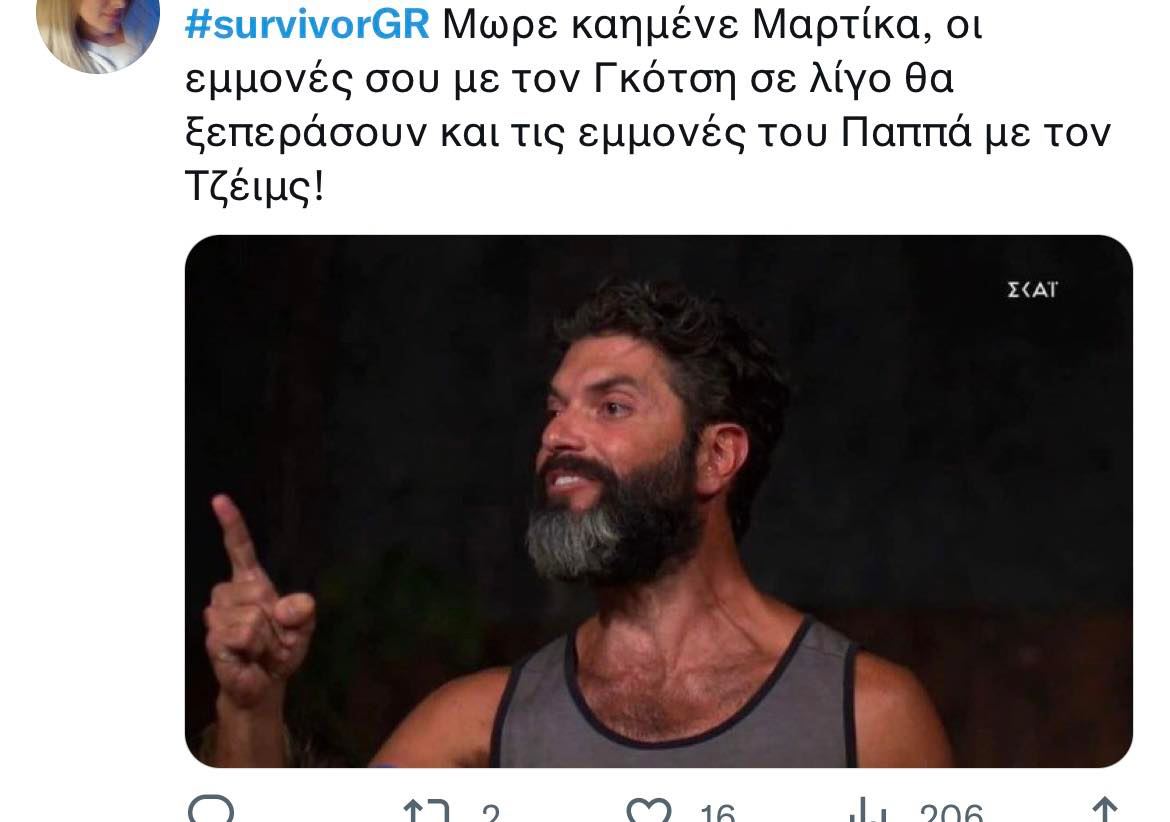The width and height of the screenshot is (1170, 822).
Task: Open the #survivorGR hashtag link
Action: pyautogui.click(x=307, y=25)
